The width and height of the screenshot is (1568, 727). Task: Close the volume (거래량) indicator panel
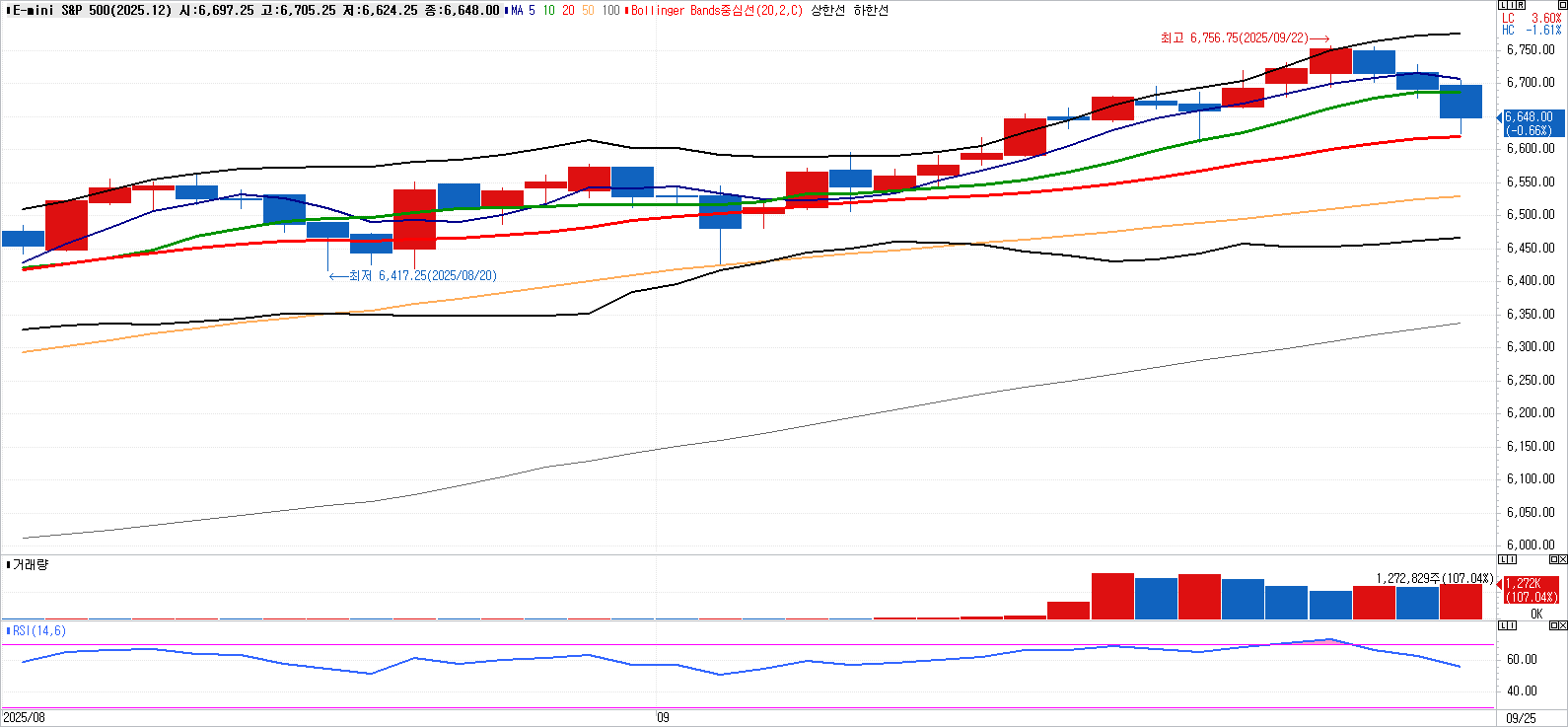point(1562,559)
